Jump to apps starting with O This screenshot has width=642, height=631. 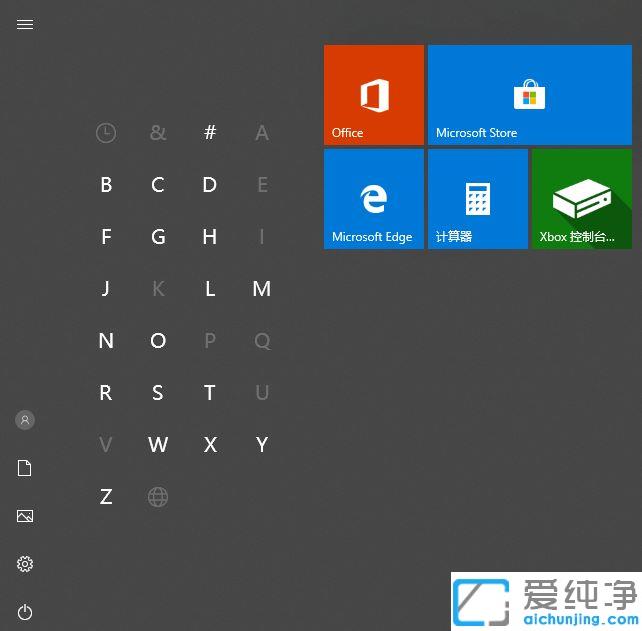click(158, 341)
